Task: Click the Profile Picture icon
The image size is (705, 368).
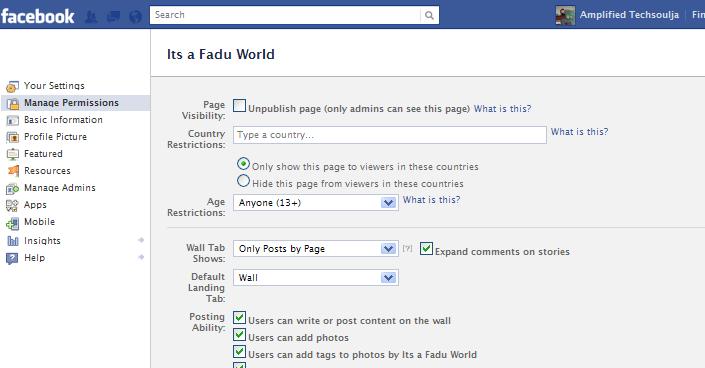Action: coord(13,137)
